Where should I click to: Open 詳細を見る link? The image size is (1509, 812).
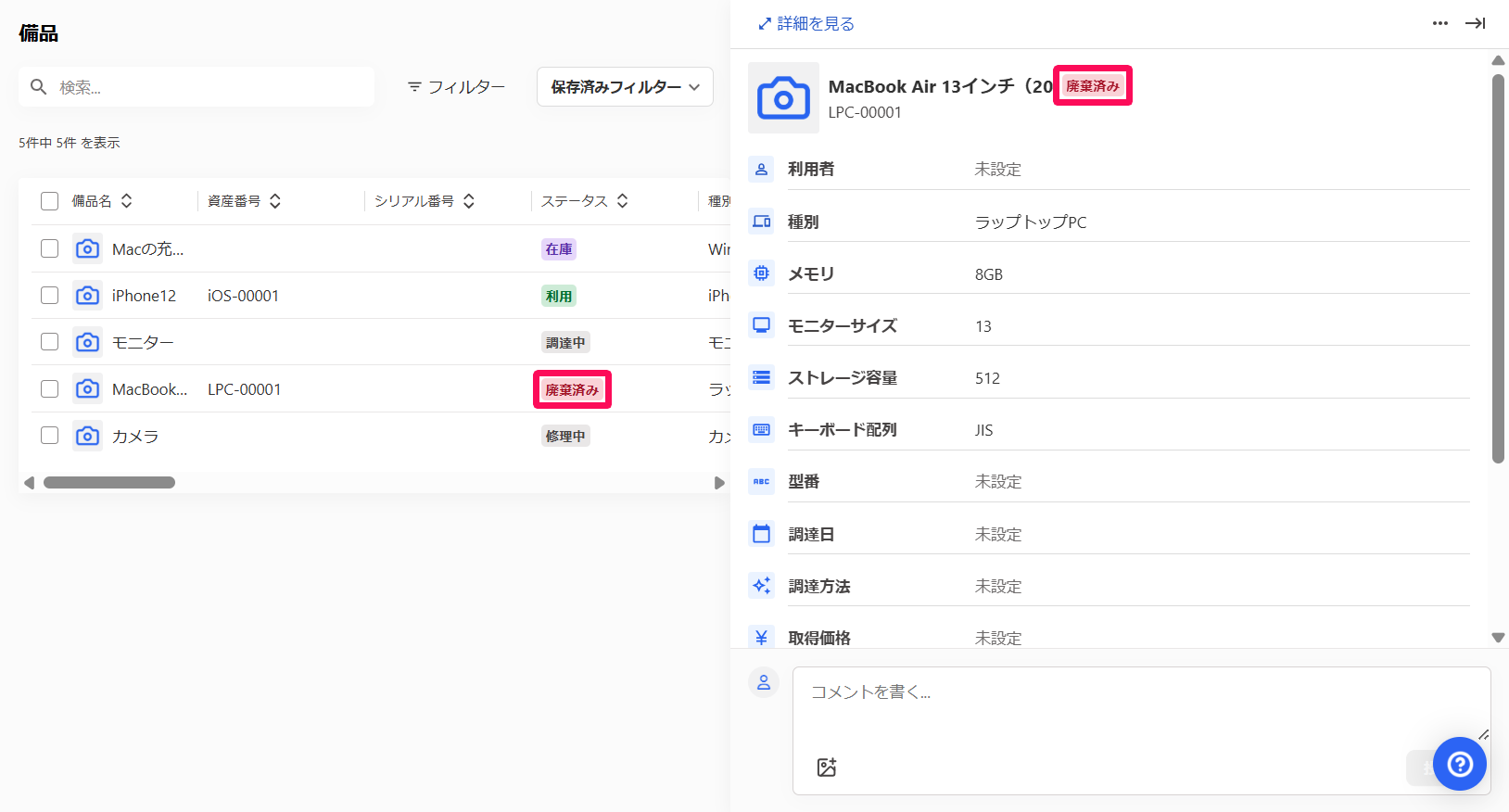(805, 23)
